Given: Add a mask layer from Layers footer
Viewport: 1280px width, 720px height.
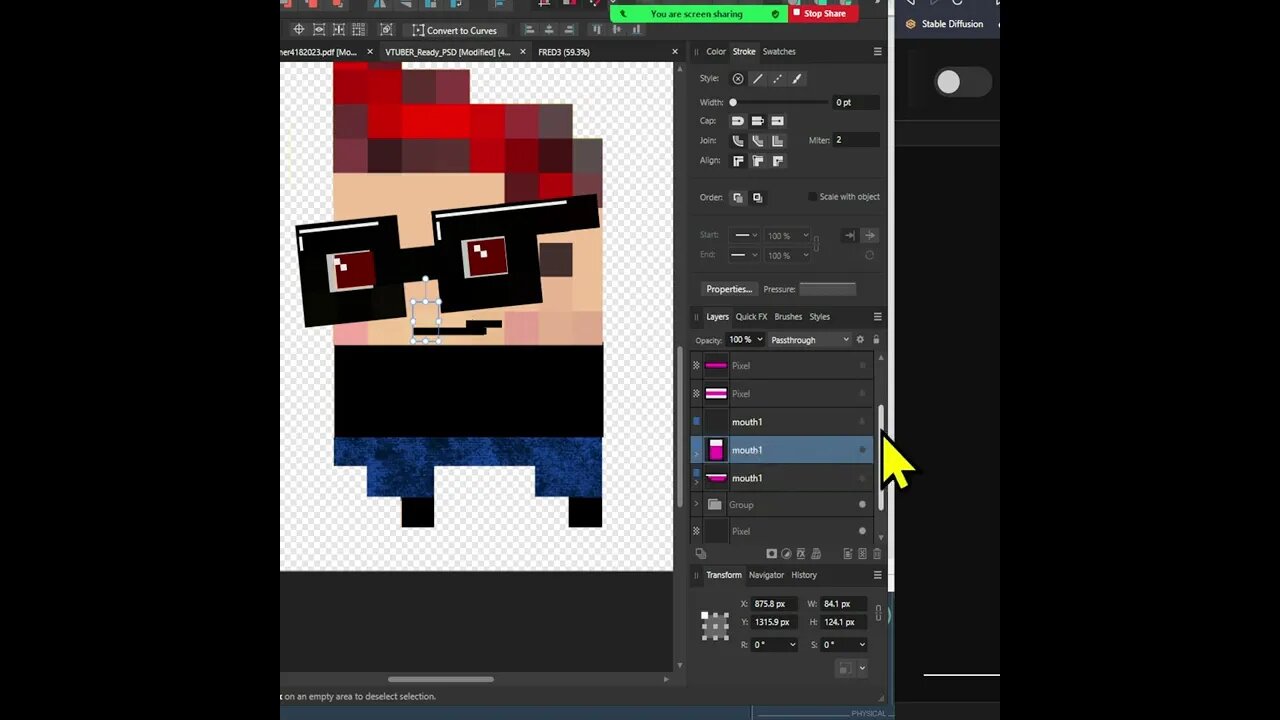Looking at the screenshot, I should pyautogui.click(x=771, y=553).
